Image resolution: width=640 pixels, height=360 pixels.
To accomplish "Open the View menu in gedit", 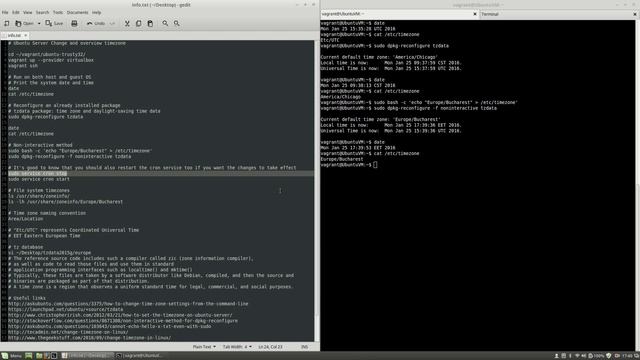I will (27, 12).
